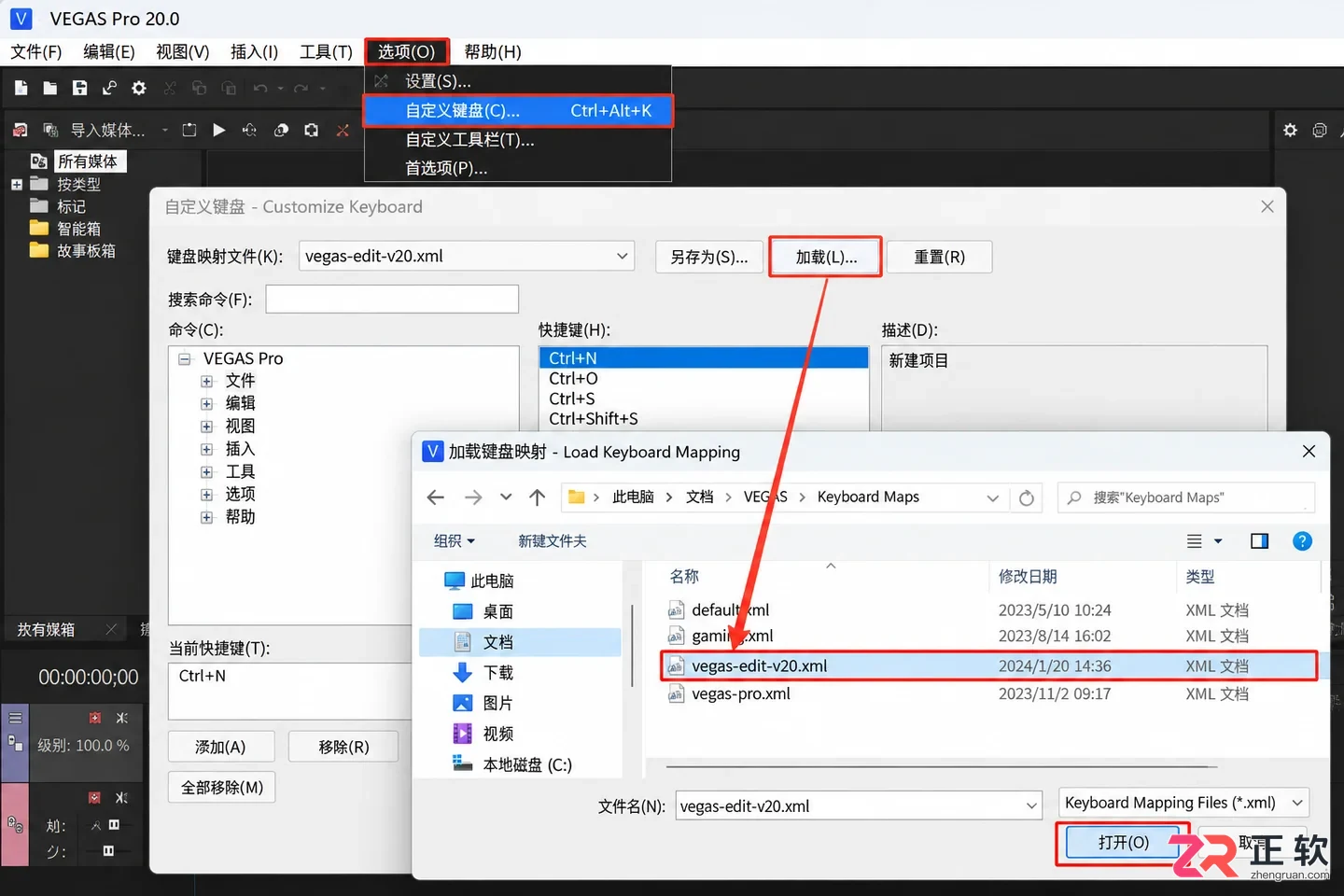
Task: Open keyboard mapping file combo box
Action: tap(467, 256)
